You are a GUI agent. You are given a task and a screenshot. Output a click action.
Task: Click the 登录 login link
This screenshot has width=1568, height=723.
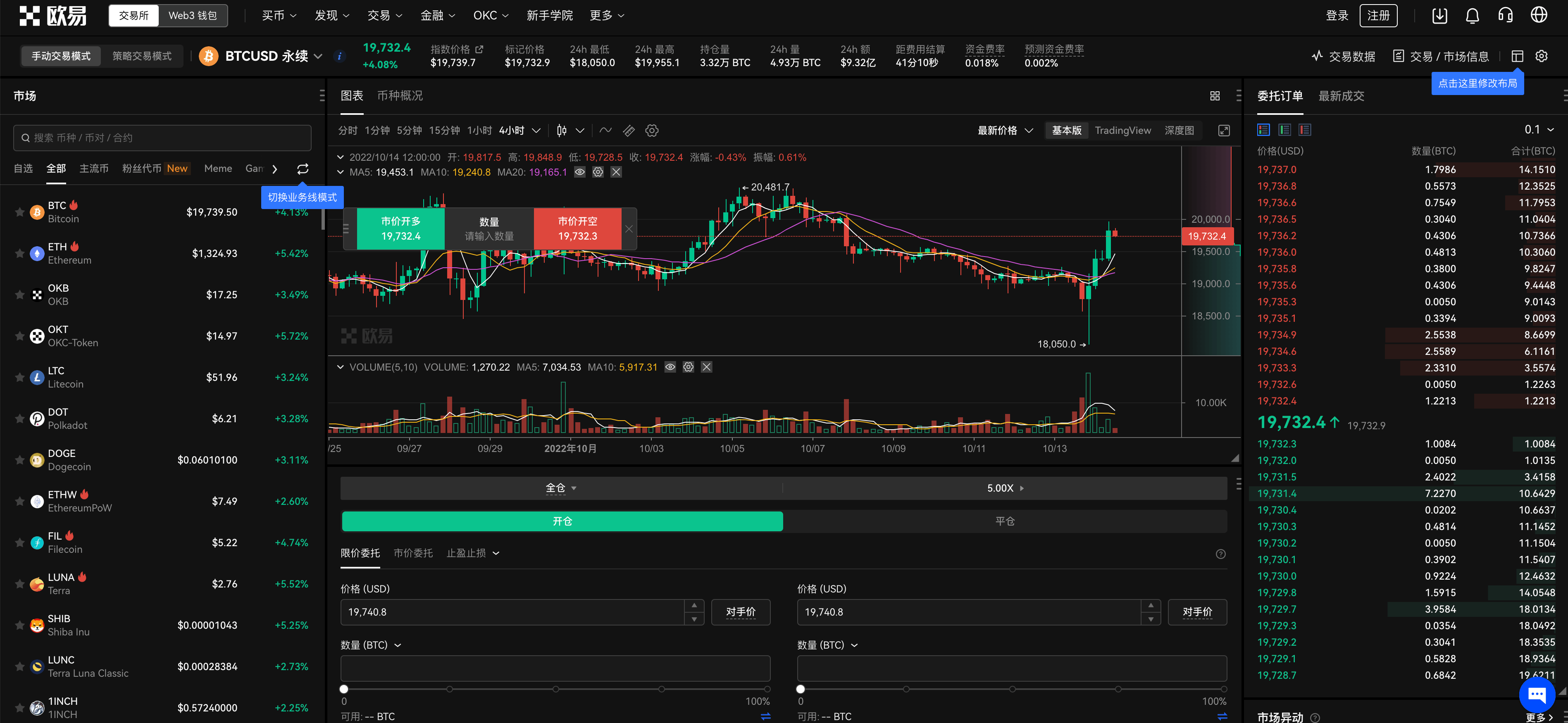pyautogui.click(x=1337, y=15)
